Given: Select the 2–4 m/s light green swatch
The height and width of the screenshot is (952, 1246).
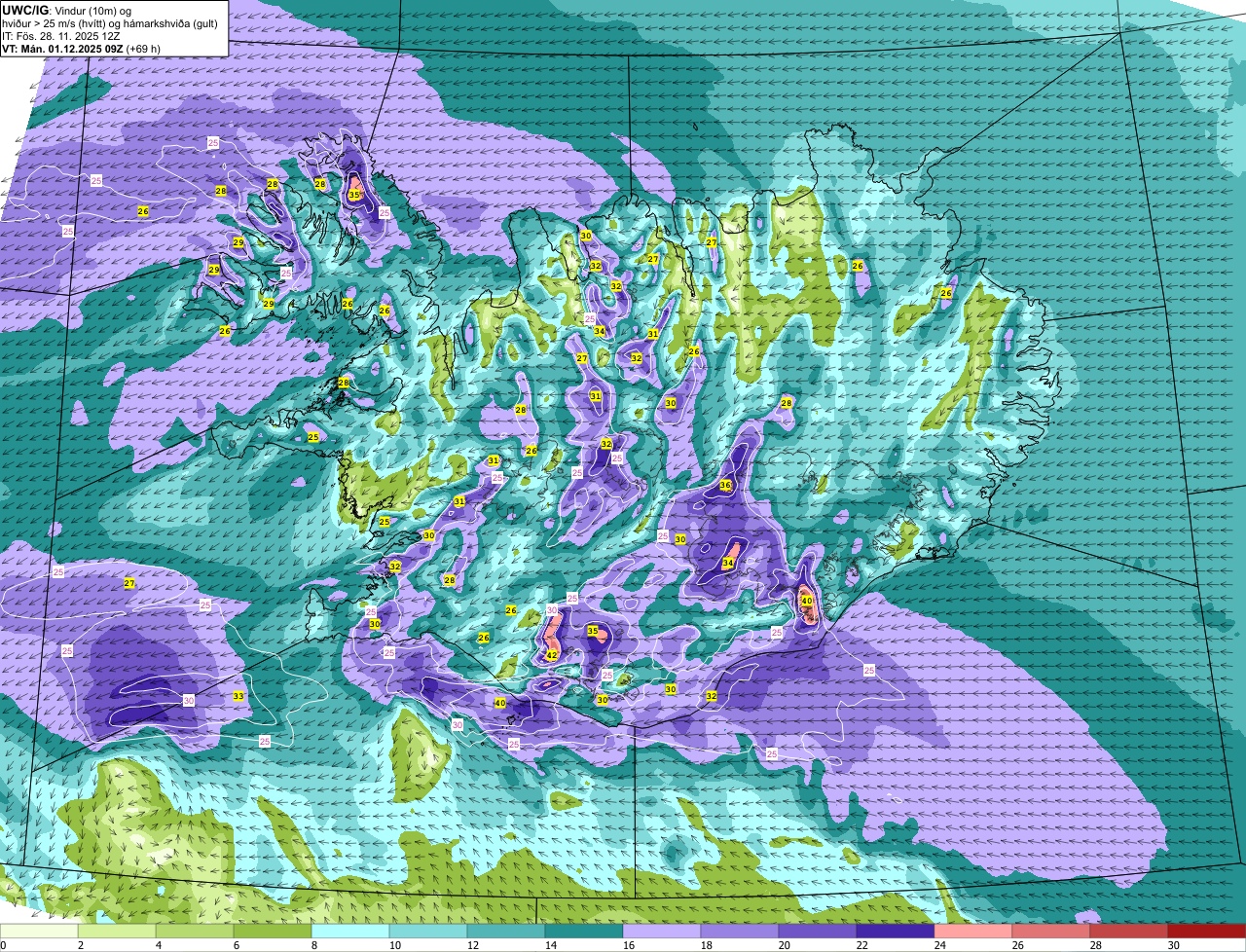Looking at the screenshot, I should tap(119, 931).
